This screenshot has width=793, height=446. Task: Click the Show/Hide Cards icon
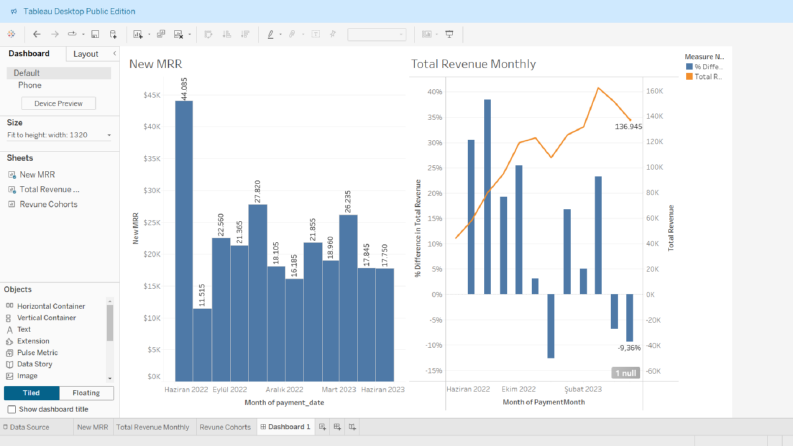427,34
